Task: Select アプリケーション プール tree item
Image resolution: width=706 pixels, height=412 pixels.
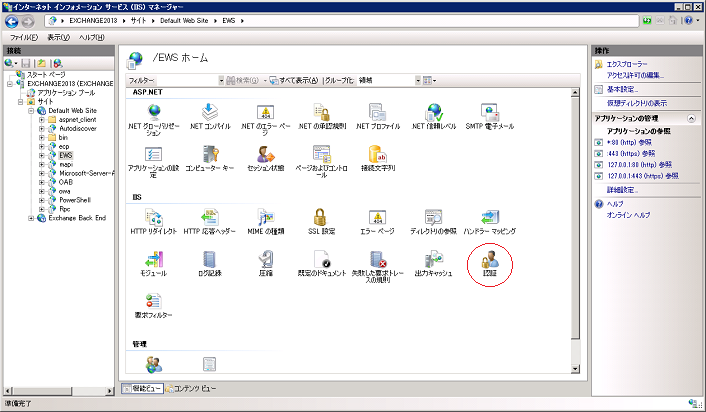Action: 66,93
